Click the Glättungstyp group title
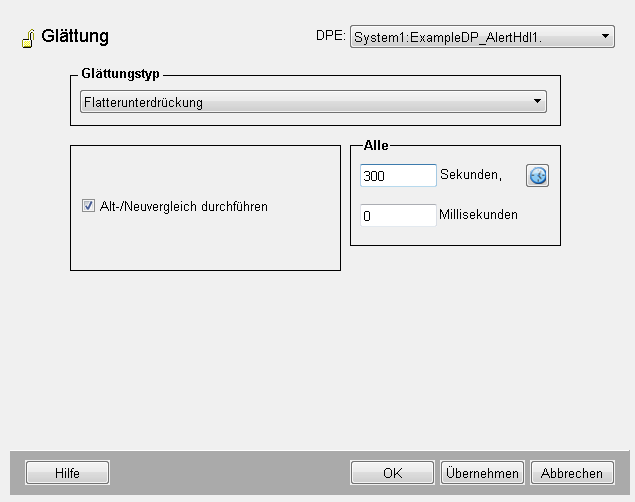 tap(120, 74)
